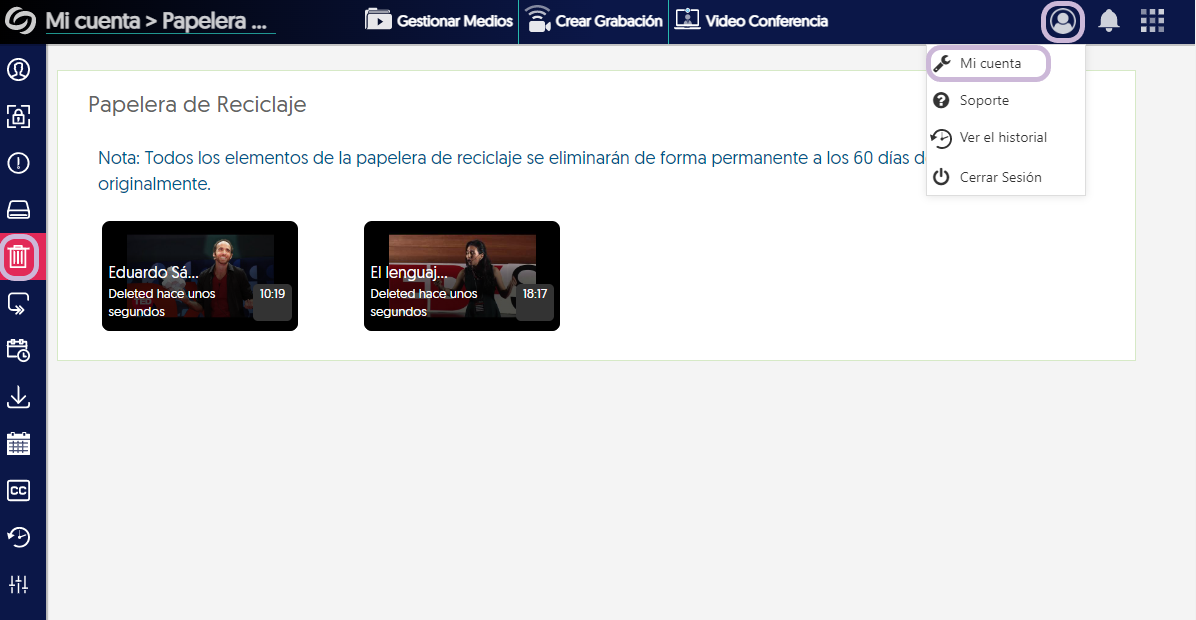Choose Mi cuenta from the user menu
The width and height of the screenshot is (1196, 620).
click(x=989, y=63)
